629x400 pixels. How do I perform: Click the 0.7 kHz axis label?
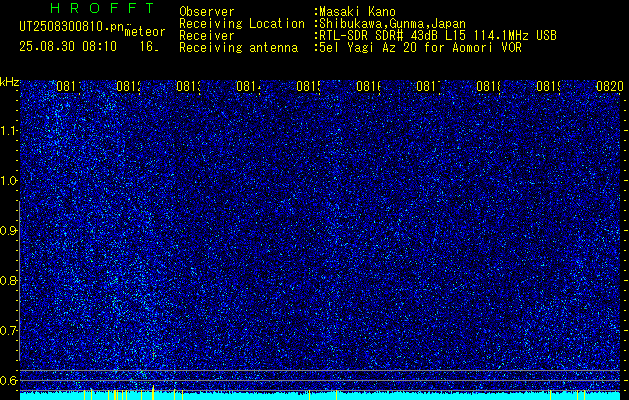(9, 331)
